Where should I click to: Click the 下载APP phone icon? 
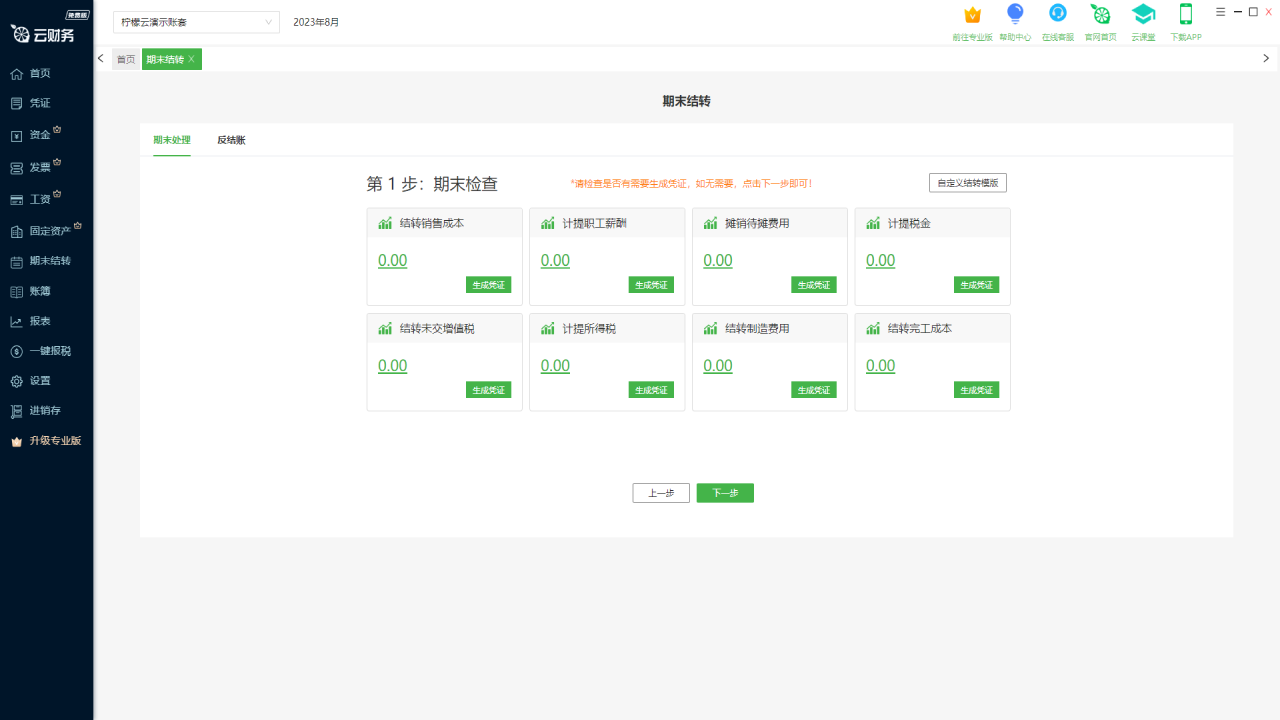tap(1186, 14)
